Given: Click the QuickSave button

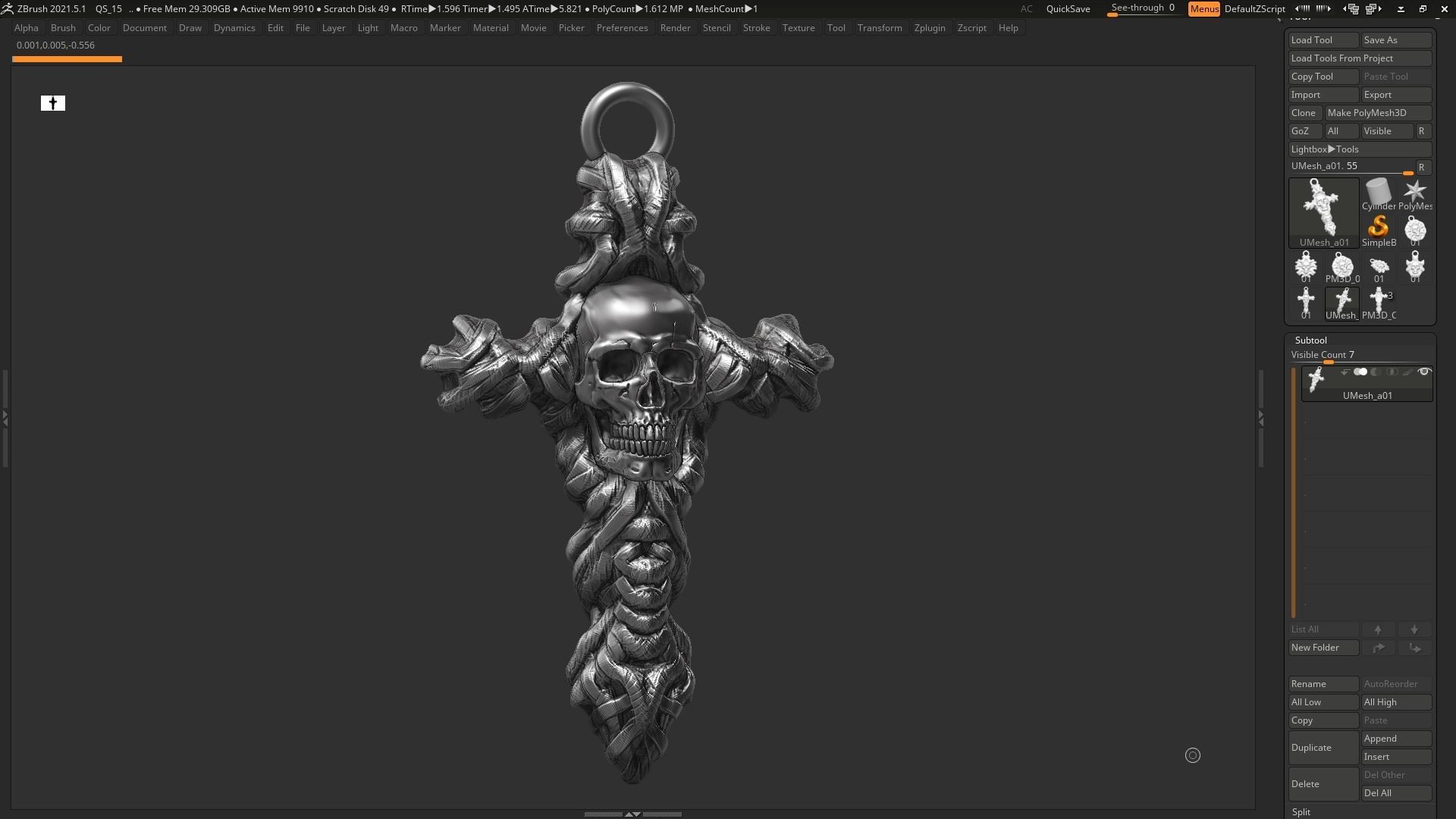Looking at the screenshot, I should 1068,9.
